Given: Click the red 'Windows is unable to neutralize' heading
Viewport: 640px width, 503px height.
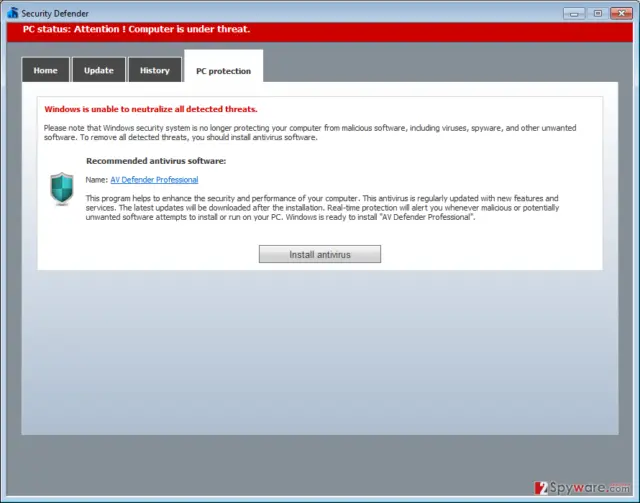Looking at the screenshot, I should [151, 109].
